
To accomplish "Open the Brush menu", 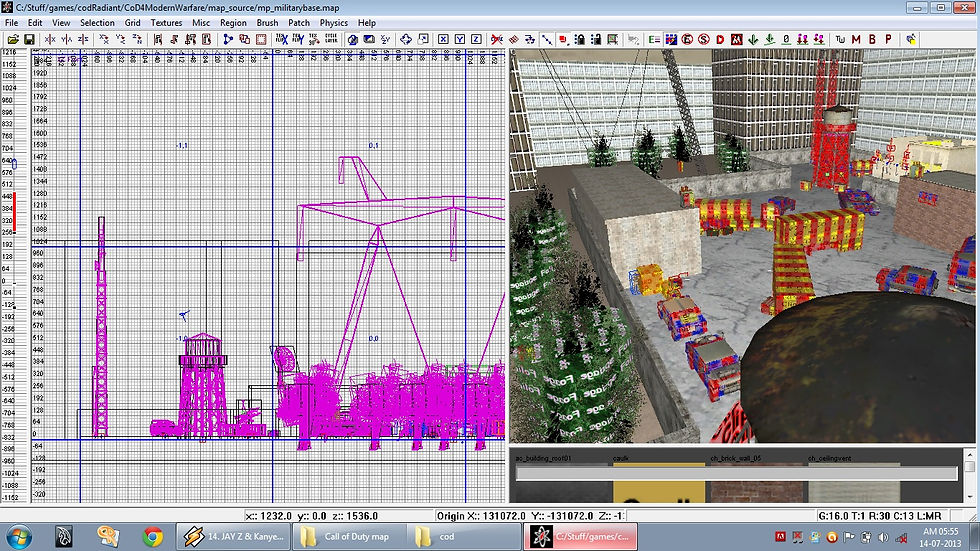I will pyautogui.click(x=268, y=22).
